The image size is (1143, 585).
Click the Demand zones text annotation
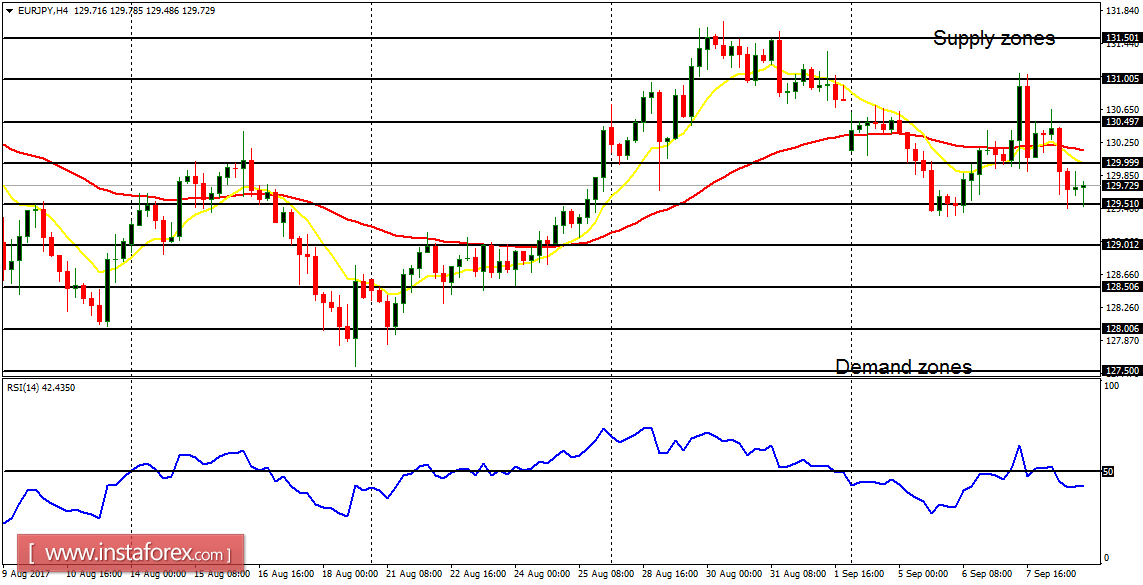click(x=903, y=366)
